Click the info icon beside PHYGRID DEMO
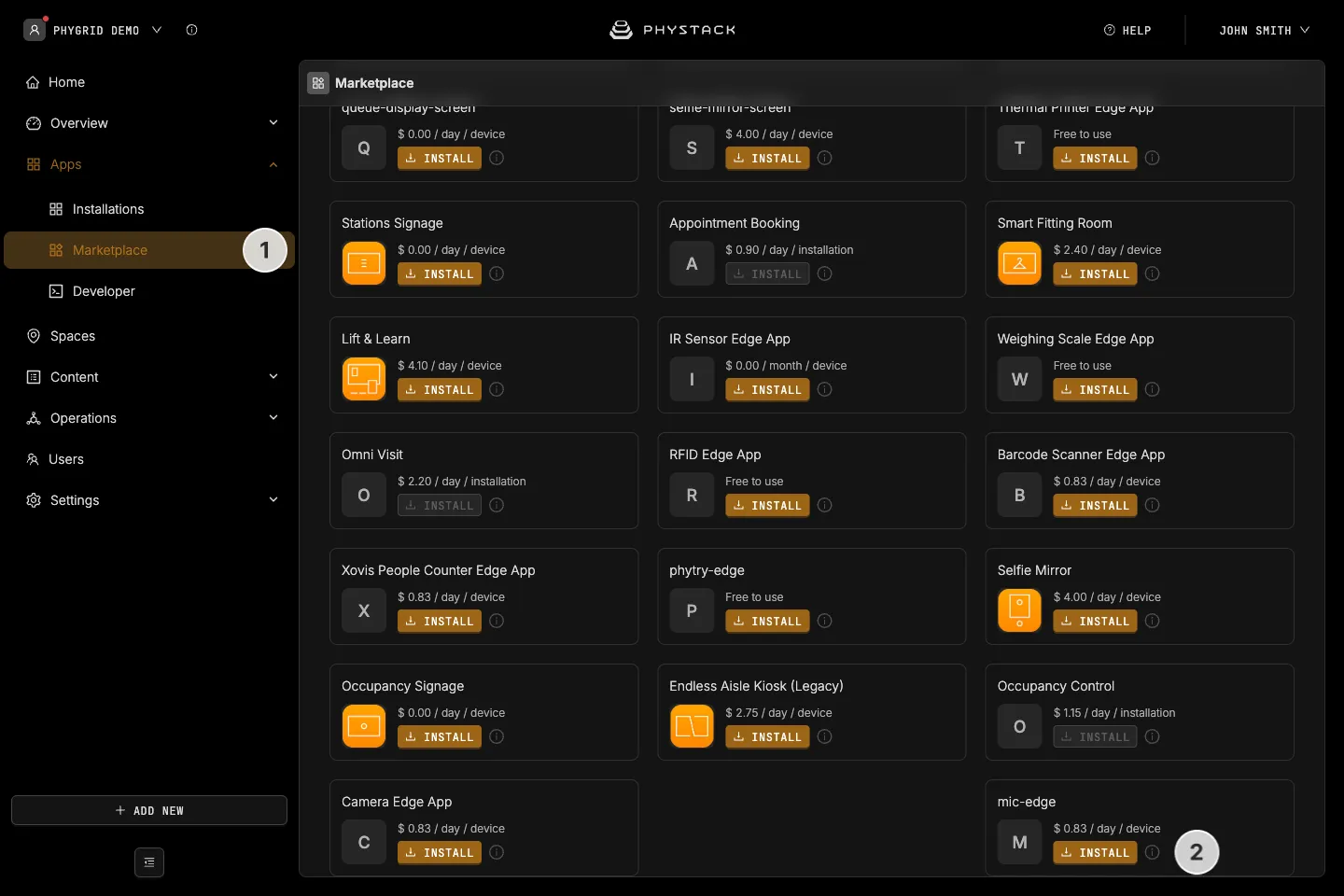 (191, 30)
